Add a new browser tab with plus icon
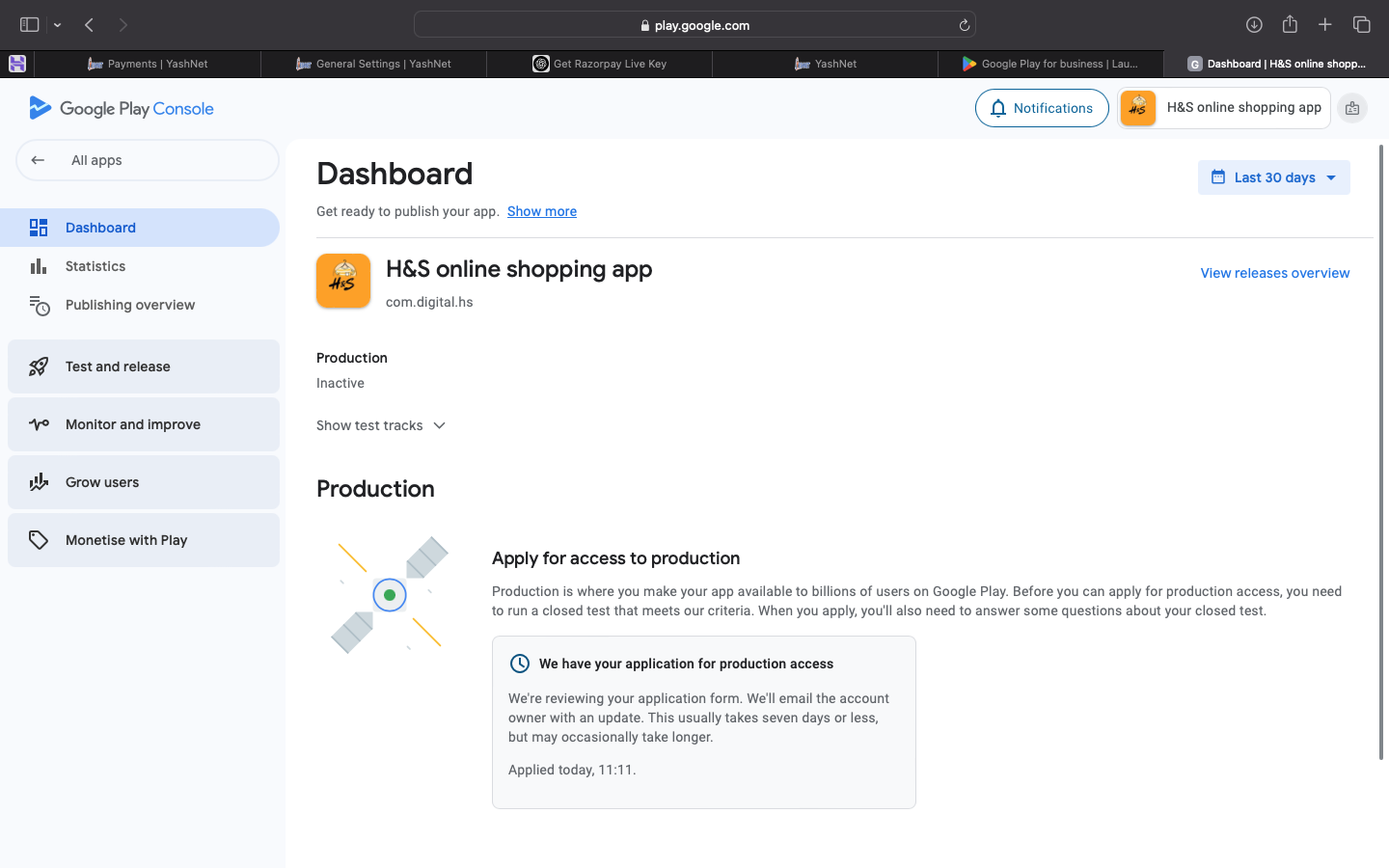Image resolution: width=1389 pixels, height=868 pixels. tap(1325, 25)
